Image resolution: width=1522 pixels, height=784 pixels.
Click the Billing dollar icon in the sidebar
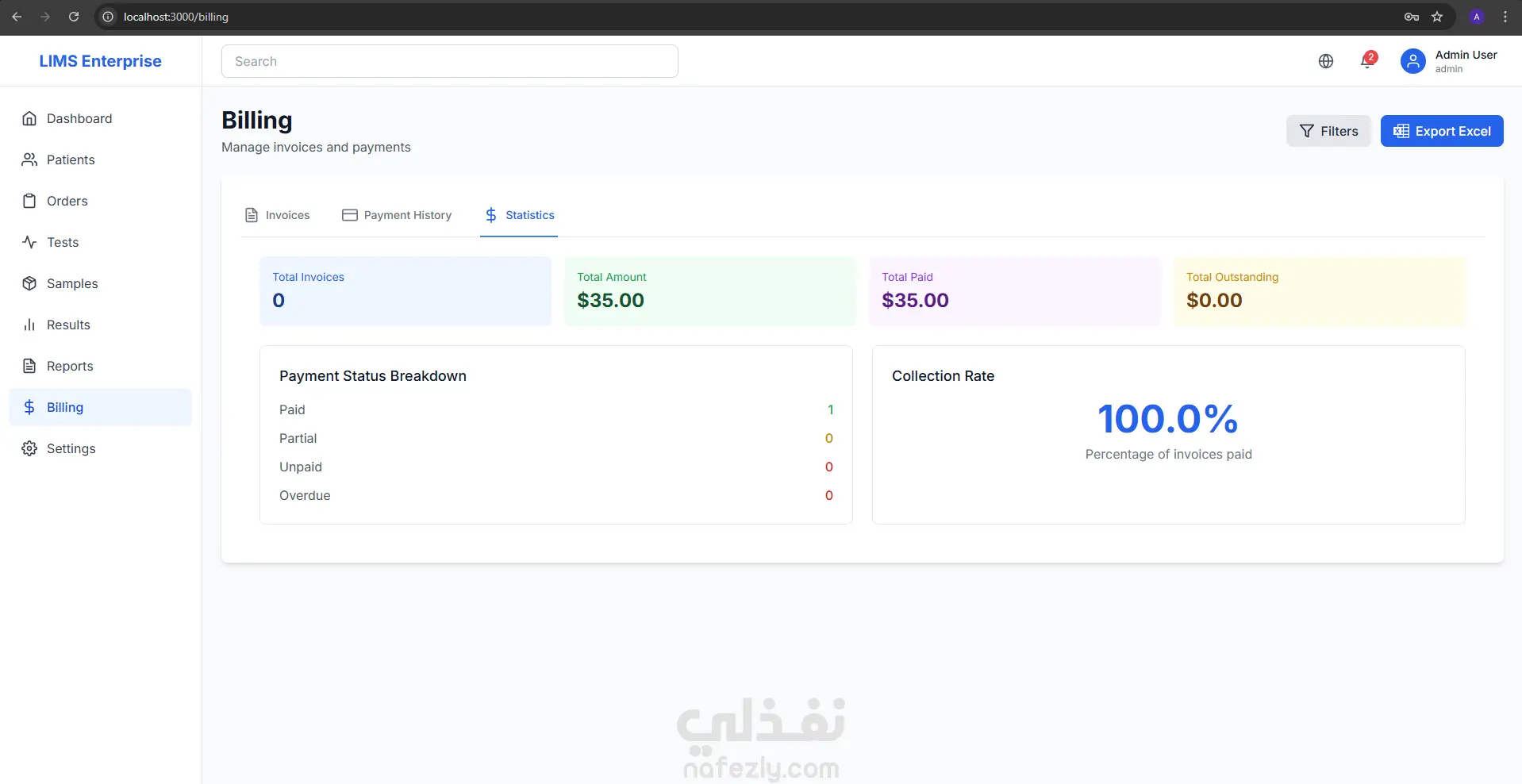(x=29, y=407)
